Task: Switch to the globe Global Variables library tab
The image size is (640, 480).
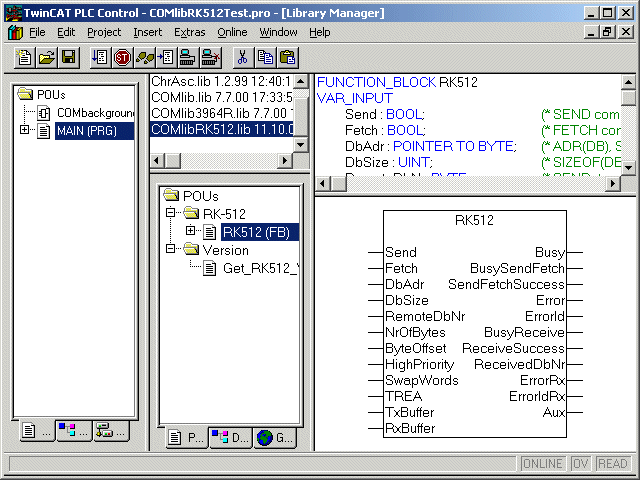Action: click(275, 437)
